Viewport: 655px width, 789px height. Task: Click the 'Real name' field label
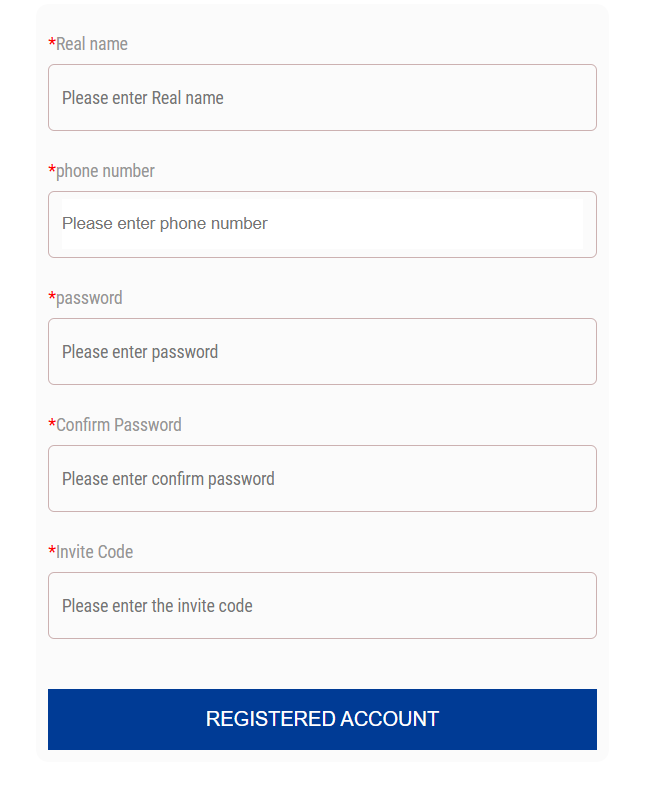(92, 44)
